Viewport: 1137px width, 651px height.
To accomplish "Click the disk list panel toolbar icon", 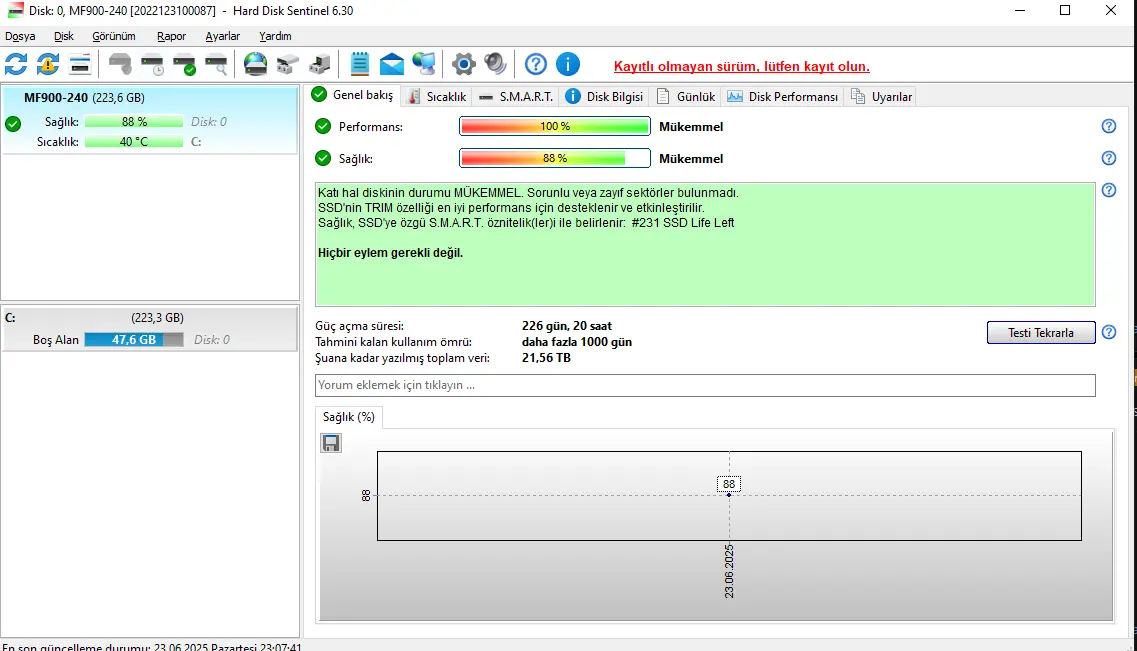I will 80,65.
